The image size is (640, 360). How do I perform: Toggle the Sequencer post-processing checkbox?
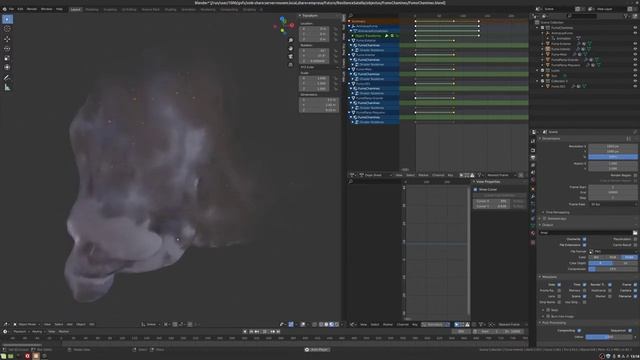(630, 331)
